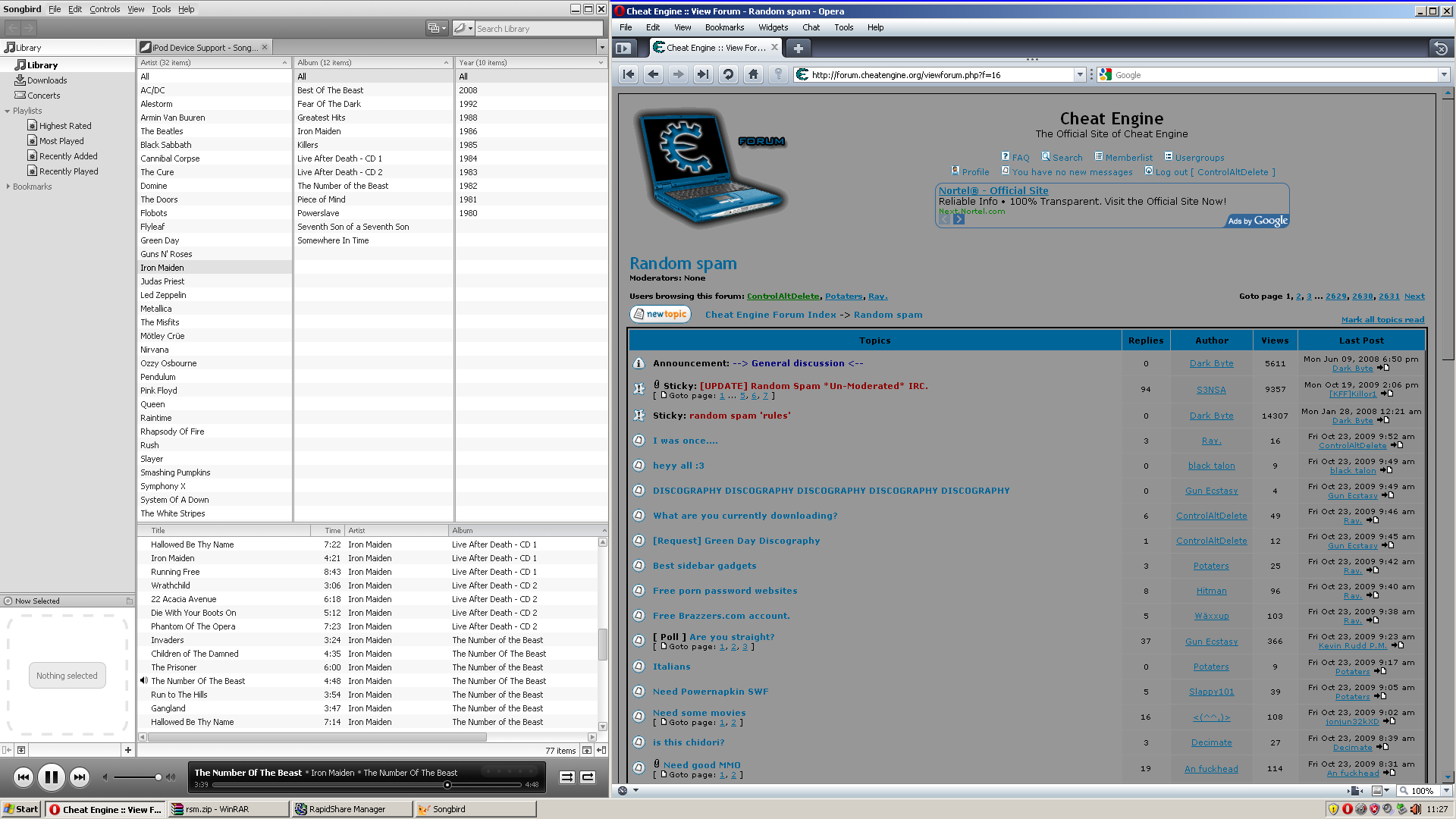Screen dimensions: 1456x819
Task: Open 'What are you currently downloading?' topic
Action: point(745,516)
